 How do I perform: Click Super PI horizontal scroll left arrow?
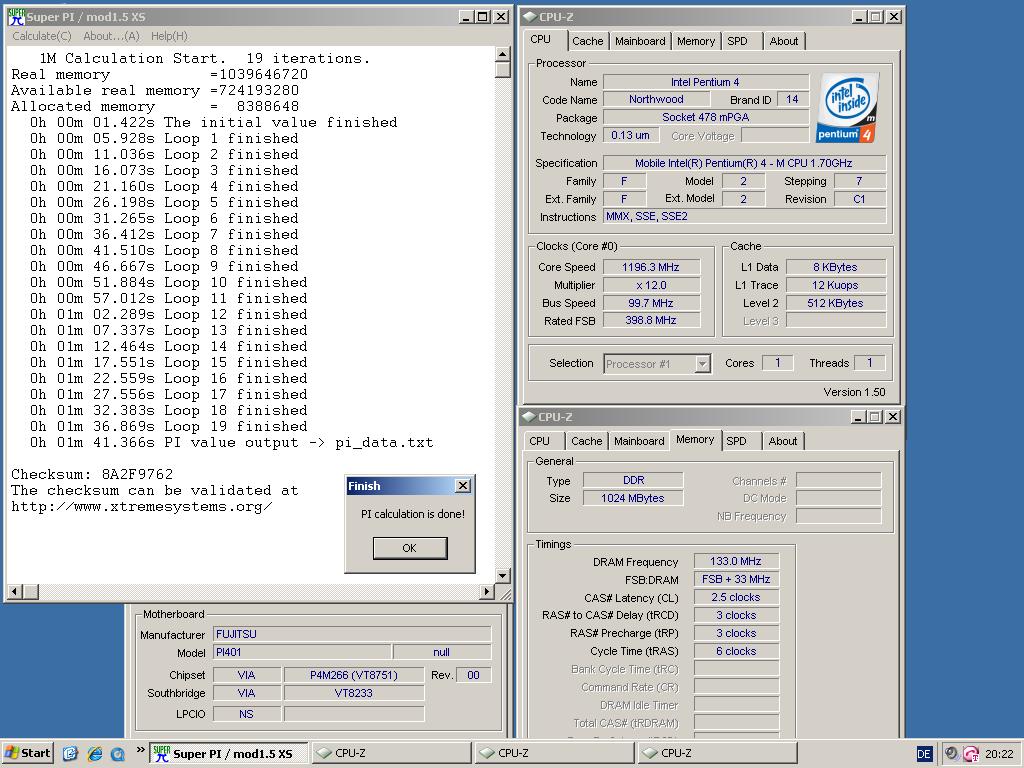14,592
